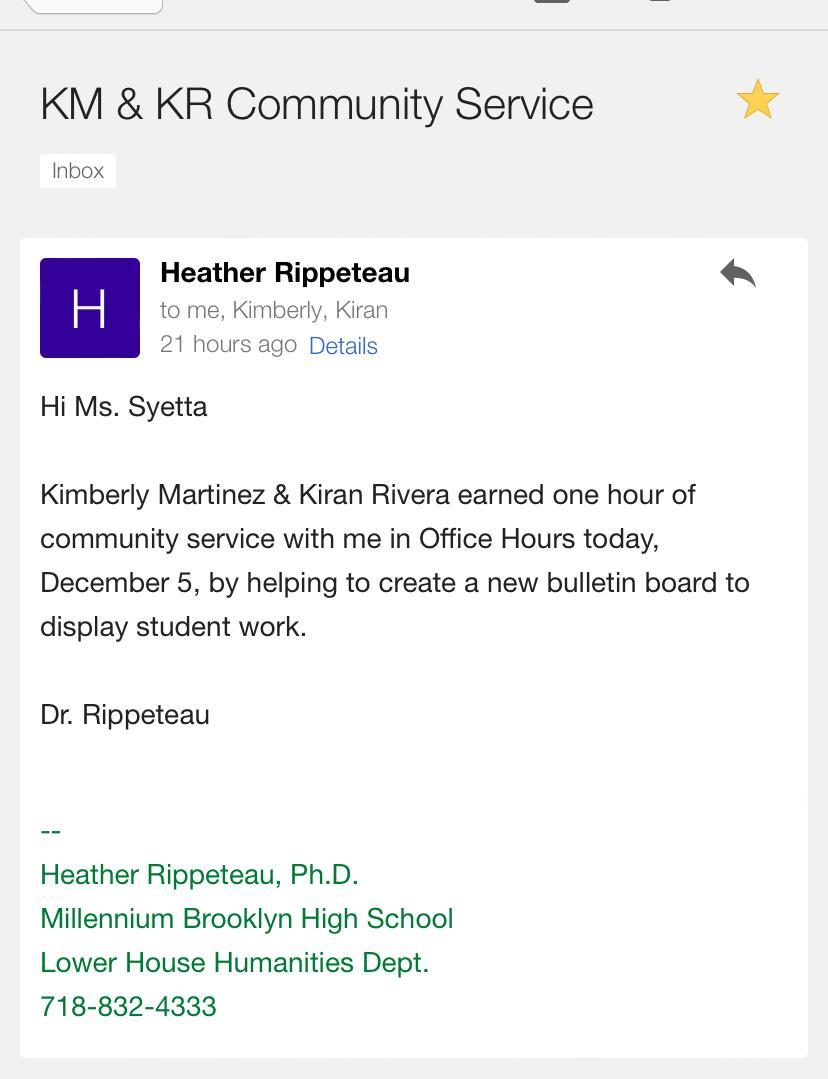Image resolution: width=828 pixels, height=1079 pixels.
Task: Call the phone number 718-832-4333
Action: click(x=128, y=1006)
